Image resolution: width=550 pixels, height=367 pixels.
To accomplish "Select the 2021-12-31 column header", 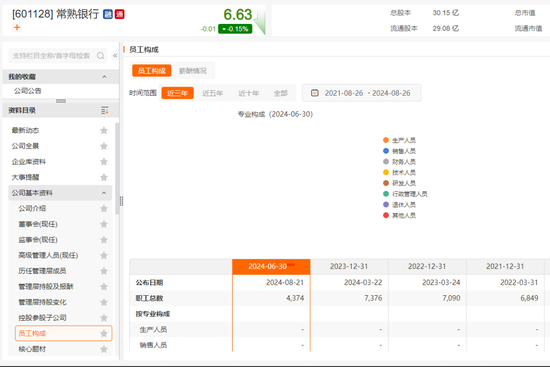I will (x=505, y=267).
